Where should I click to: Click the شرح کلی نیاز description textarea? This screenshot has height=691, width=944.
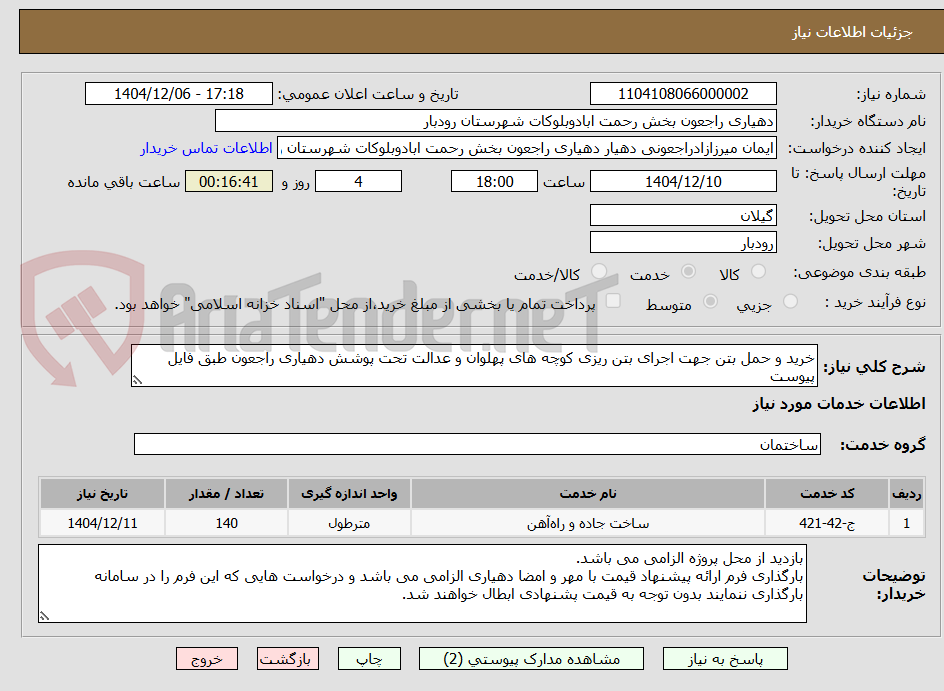coord(474,366)
